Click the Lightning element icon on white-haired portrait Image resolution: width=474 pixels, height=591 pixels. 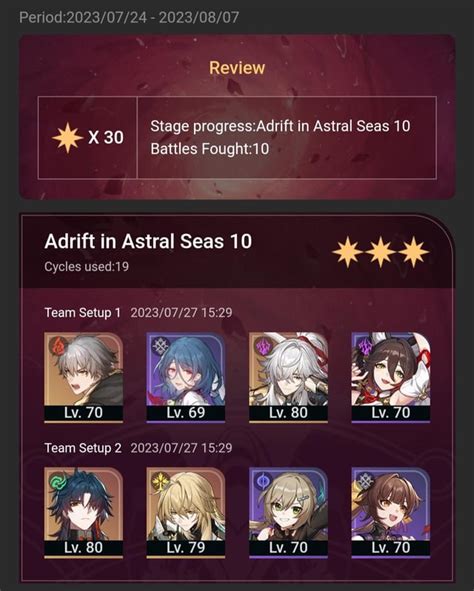[x=263, y=346]
